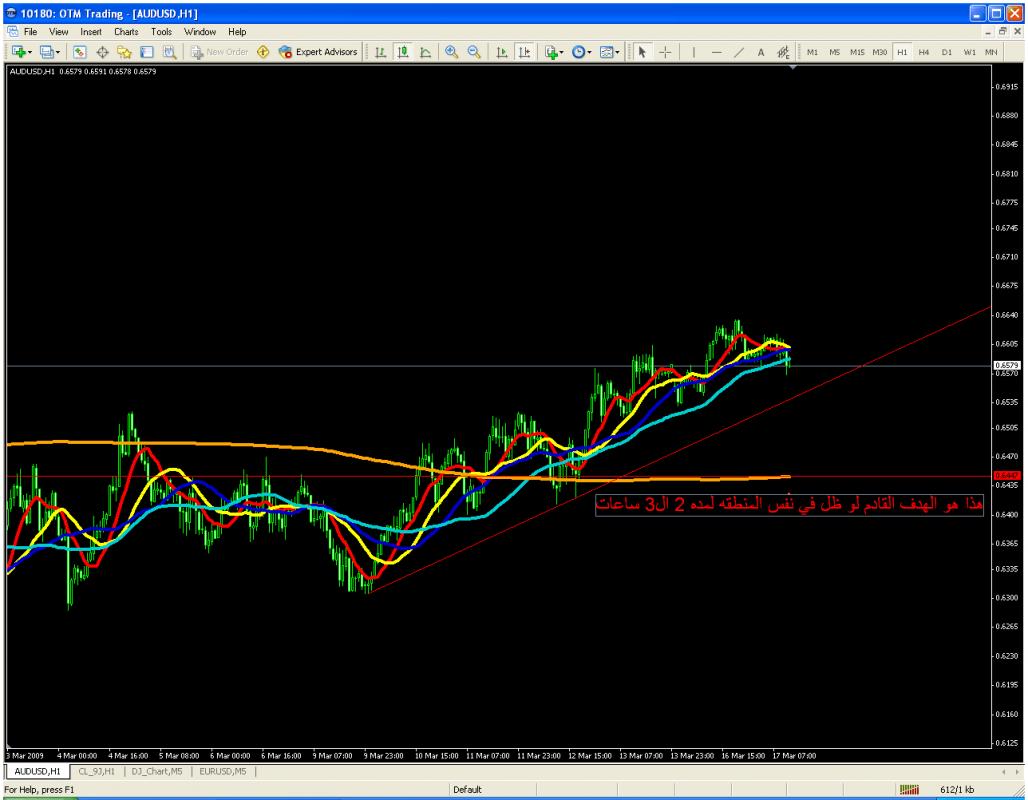
Task: Select the Horizontal Line drawing tool
Action: (717, 52)
